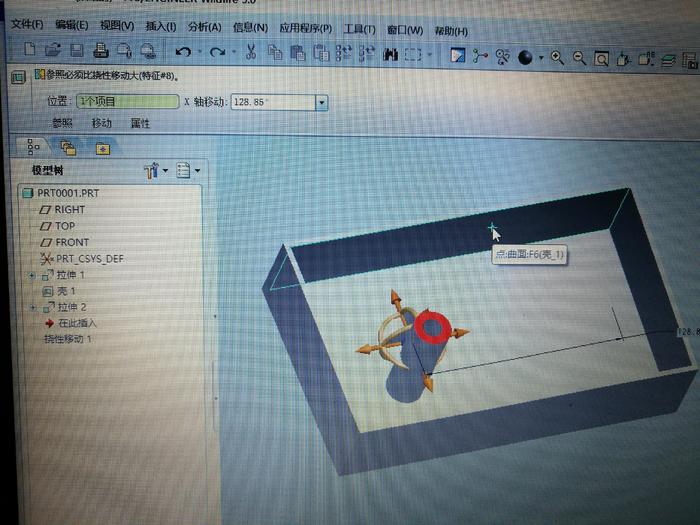This screenshot has width=700, height=525.
Task: Open the 编辑(E) menu
Action: [72, 25]
